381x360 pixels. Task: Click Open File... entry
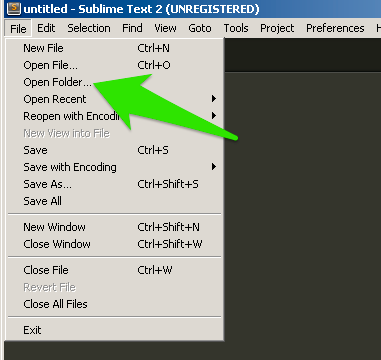(x=114, y=65)
